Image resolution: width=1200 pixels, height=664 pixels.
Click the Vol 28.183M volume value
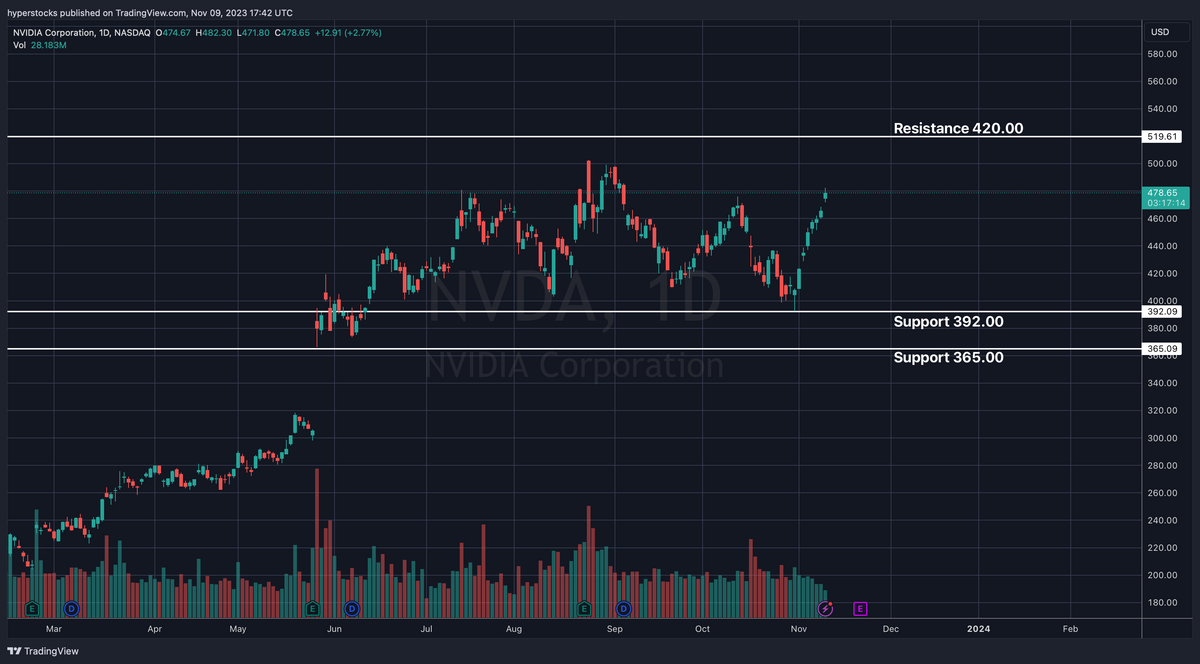click(48, 44)
